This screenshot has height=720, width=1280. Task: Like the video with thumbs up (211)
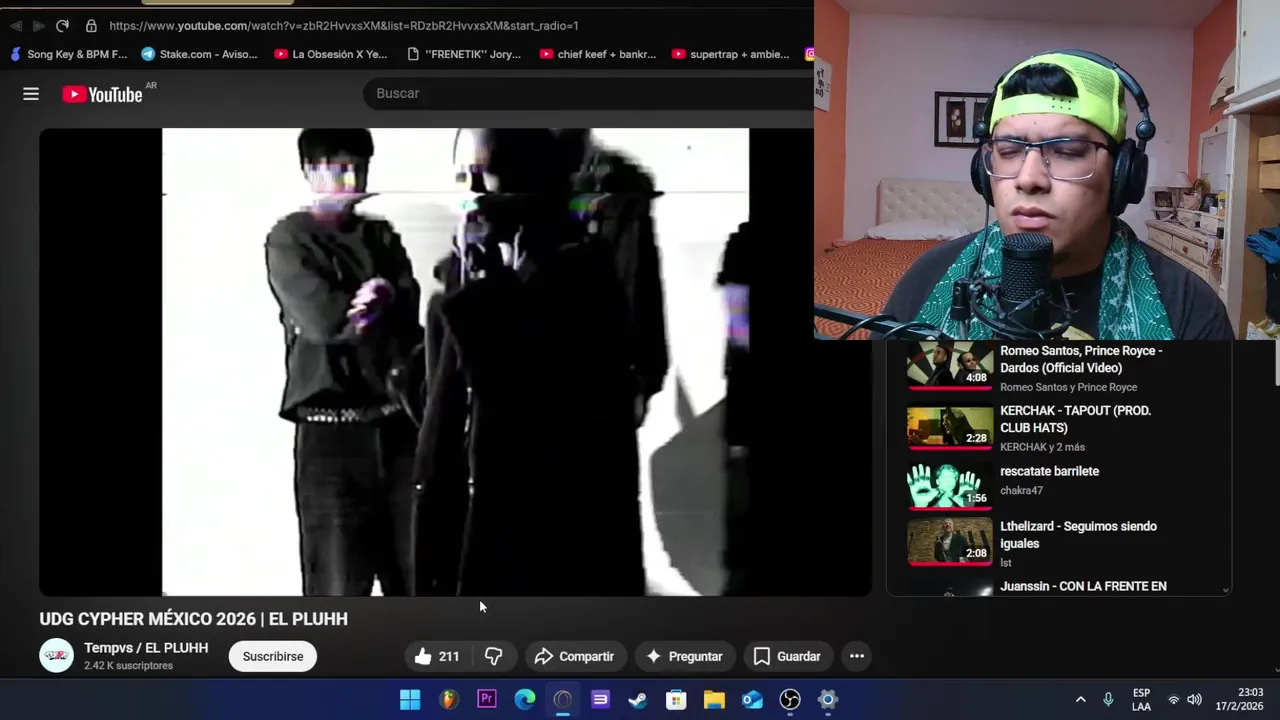[x=436, y=656]
